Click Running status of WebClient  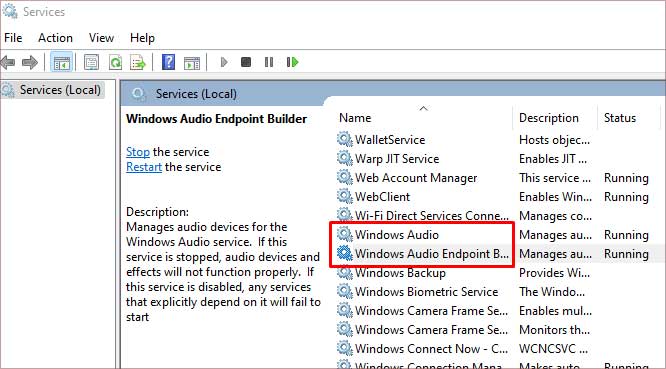pyautogui.click(x=626, y=197)
